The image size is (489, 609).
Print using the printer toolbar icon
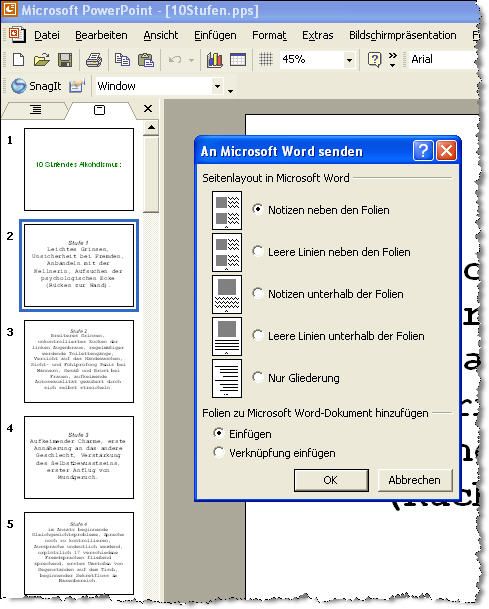point(94,60)
